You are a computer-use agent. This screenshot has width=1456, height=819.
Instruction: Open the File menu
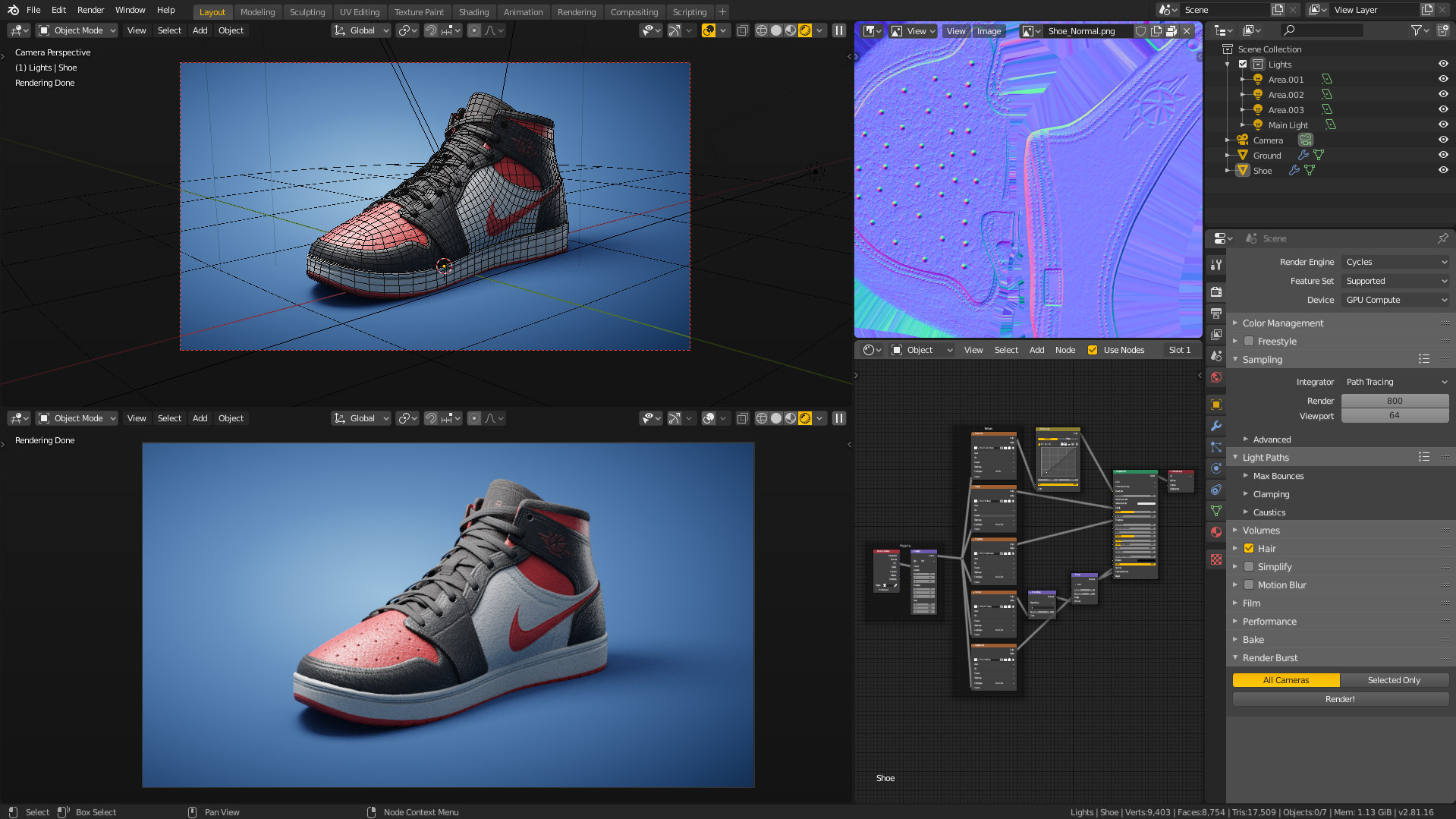click(33, 10)
